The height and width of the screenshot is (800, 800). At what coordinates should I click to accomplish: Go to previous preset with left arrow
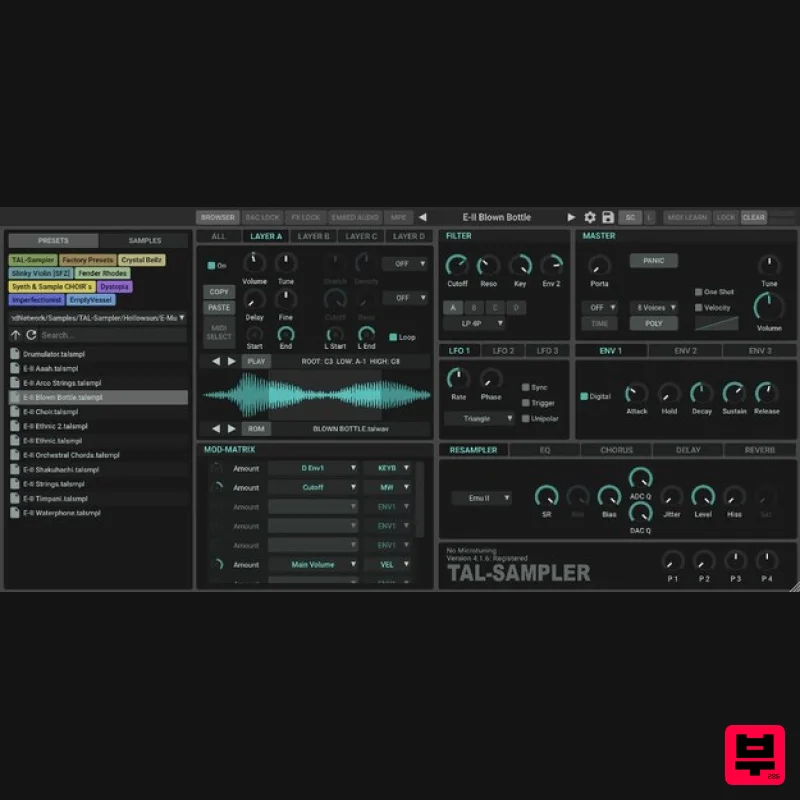click(x=422, y=217)
